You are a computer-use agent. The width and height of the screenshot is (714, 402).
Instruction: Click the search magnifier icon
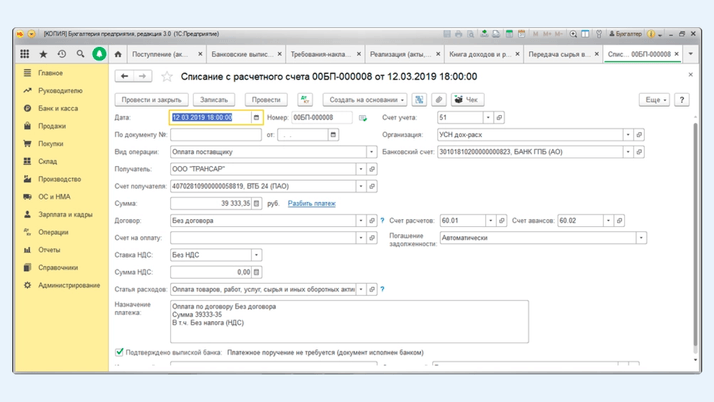click(x=80, y=54)
